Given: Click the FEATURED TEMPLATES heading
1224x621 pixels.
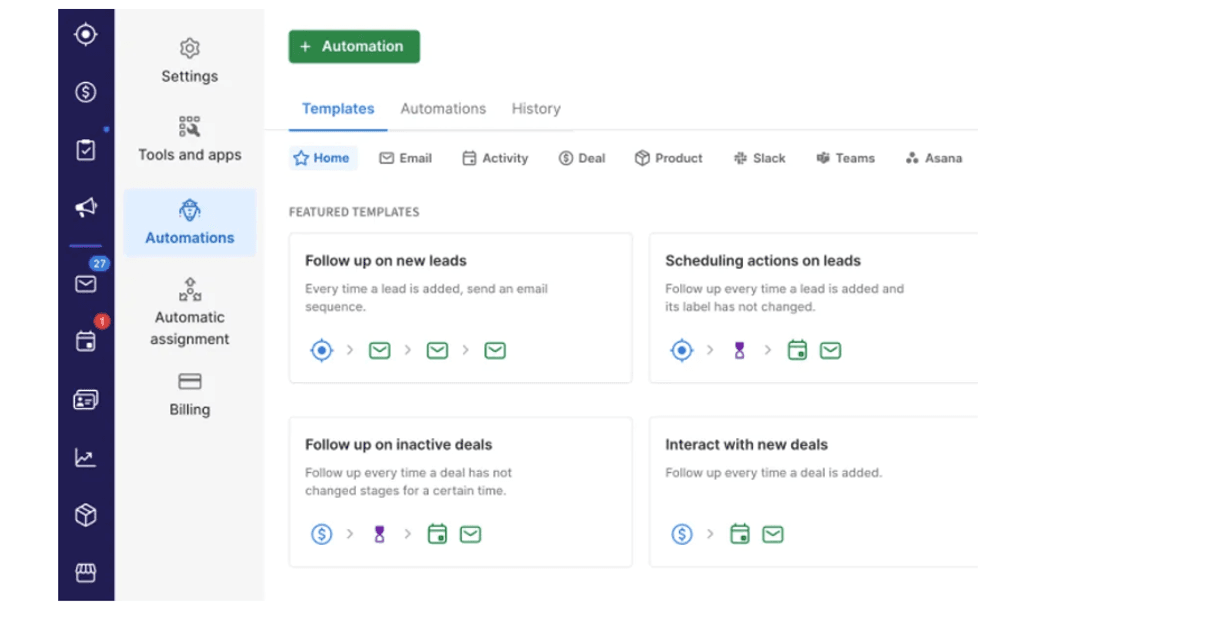Looking at the screenshot, I should pyautogui.click(x=354, y=212).
